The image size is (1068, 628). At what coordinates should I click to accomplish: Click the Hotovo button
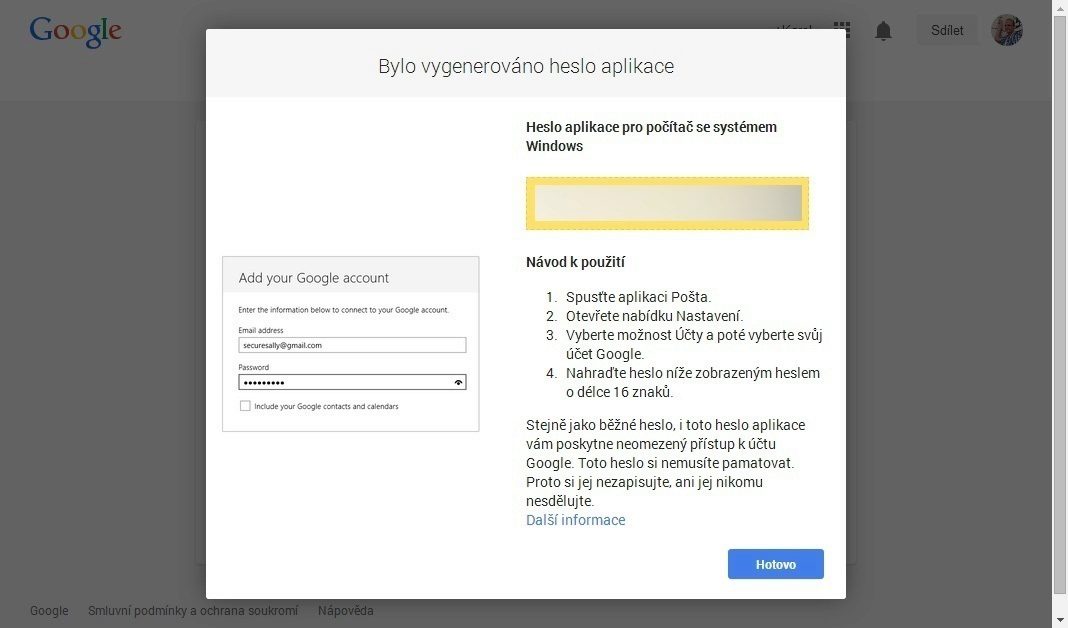(775, 564)
